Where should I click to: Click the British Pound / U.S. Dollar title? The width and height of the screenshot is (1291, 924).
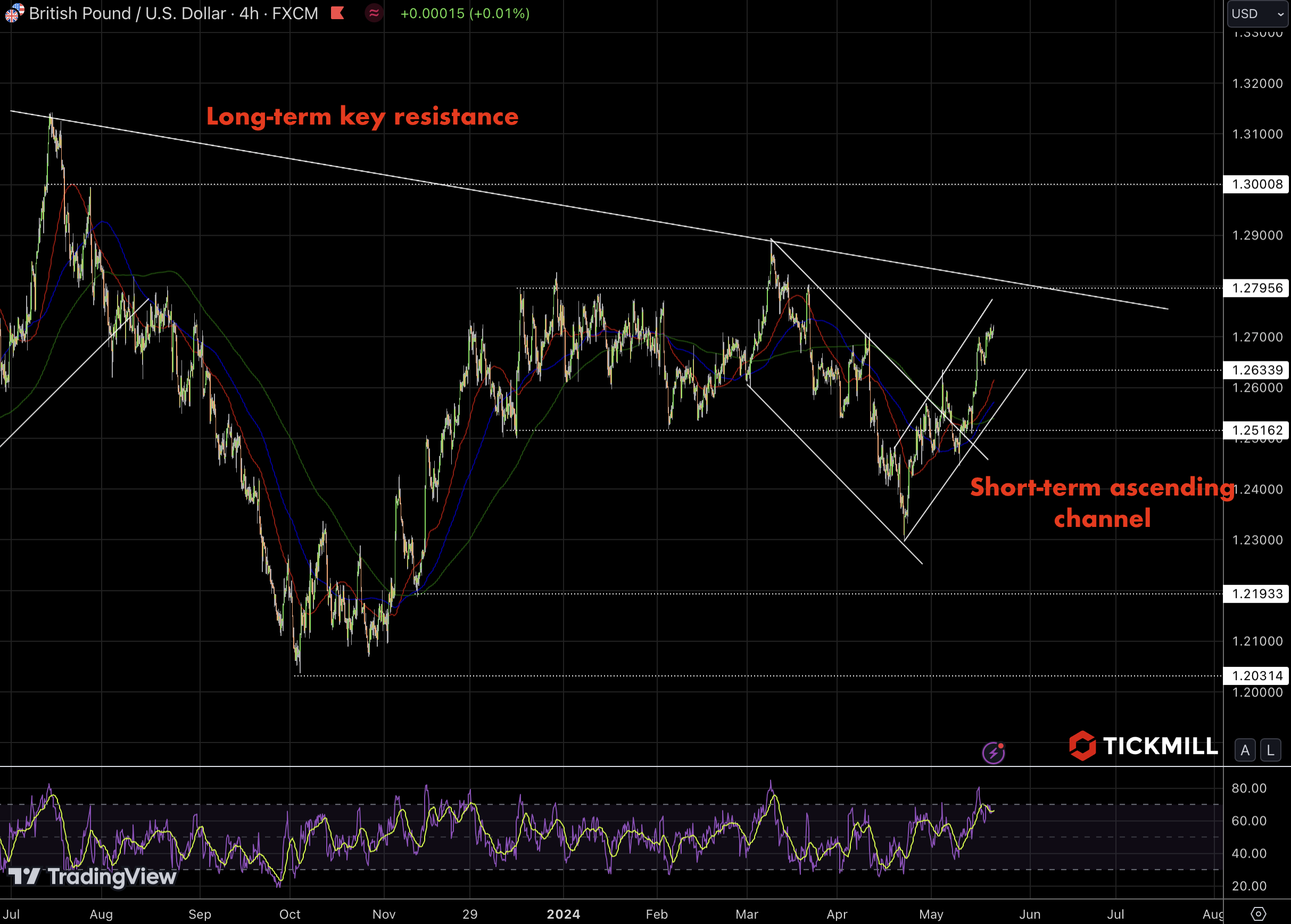point(128,13)
